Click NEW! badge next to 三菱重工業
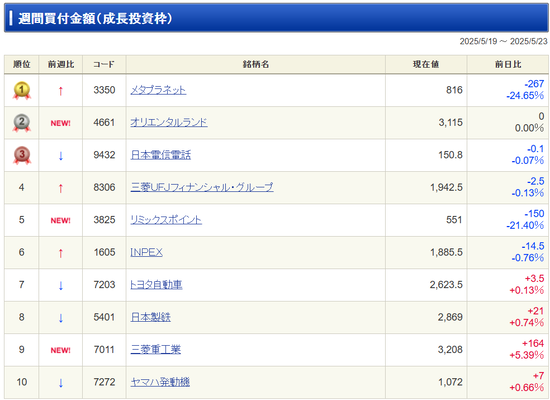 tap(61, 350)
